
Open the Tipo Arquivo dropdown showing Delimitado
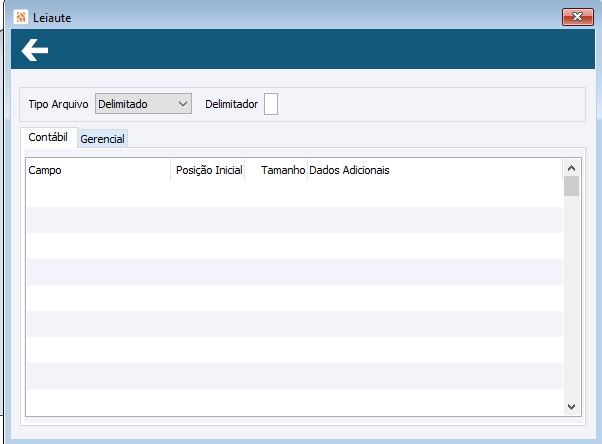143,104
